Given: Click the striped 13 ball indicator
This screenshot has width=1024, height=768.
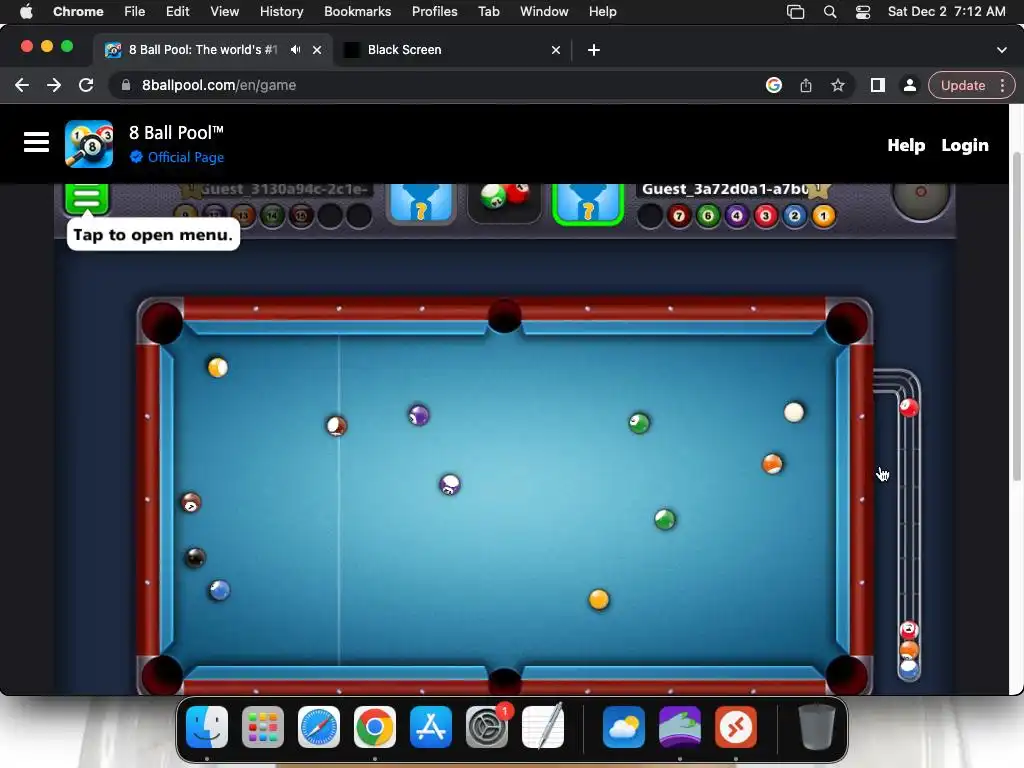Looking at the screenshot, I should pyautogui.click(x=244, y=216).
